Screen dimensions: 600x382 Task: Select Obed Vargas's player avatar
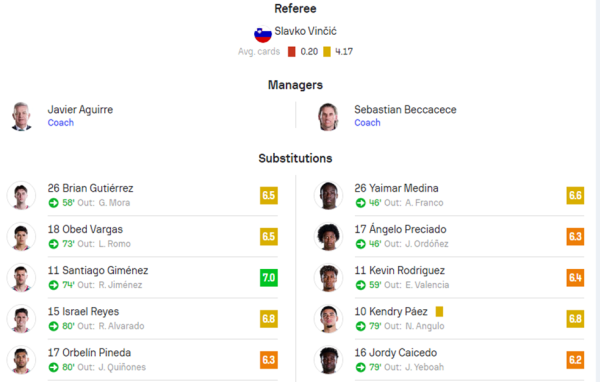(x=21, y=237)
